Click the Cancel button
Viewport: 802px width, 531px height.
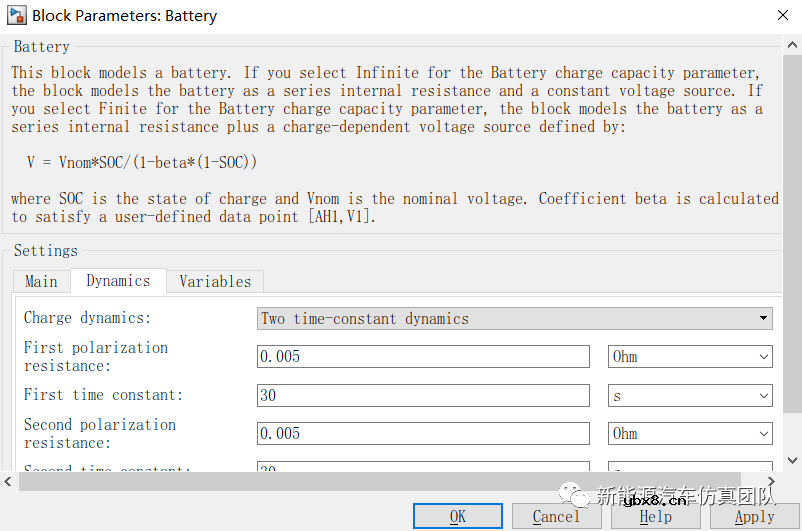556,516
